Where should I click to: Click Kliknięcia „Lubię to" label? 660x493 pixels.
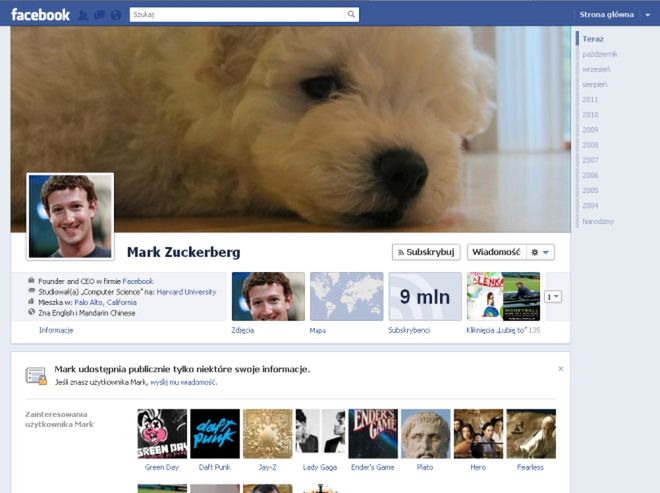[497, 330]
